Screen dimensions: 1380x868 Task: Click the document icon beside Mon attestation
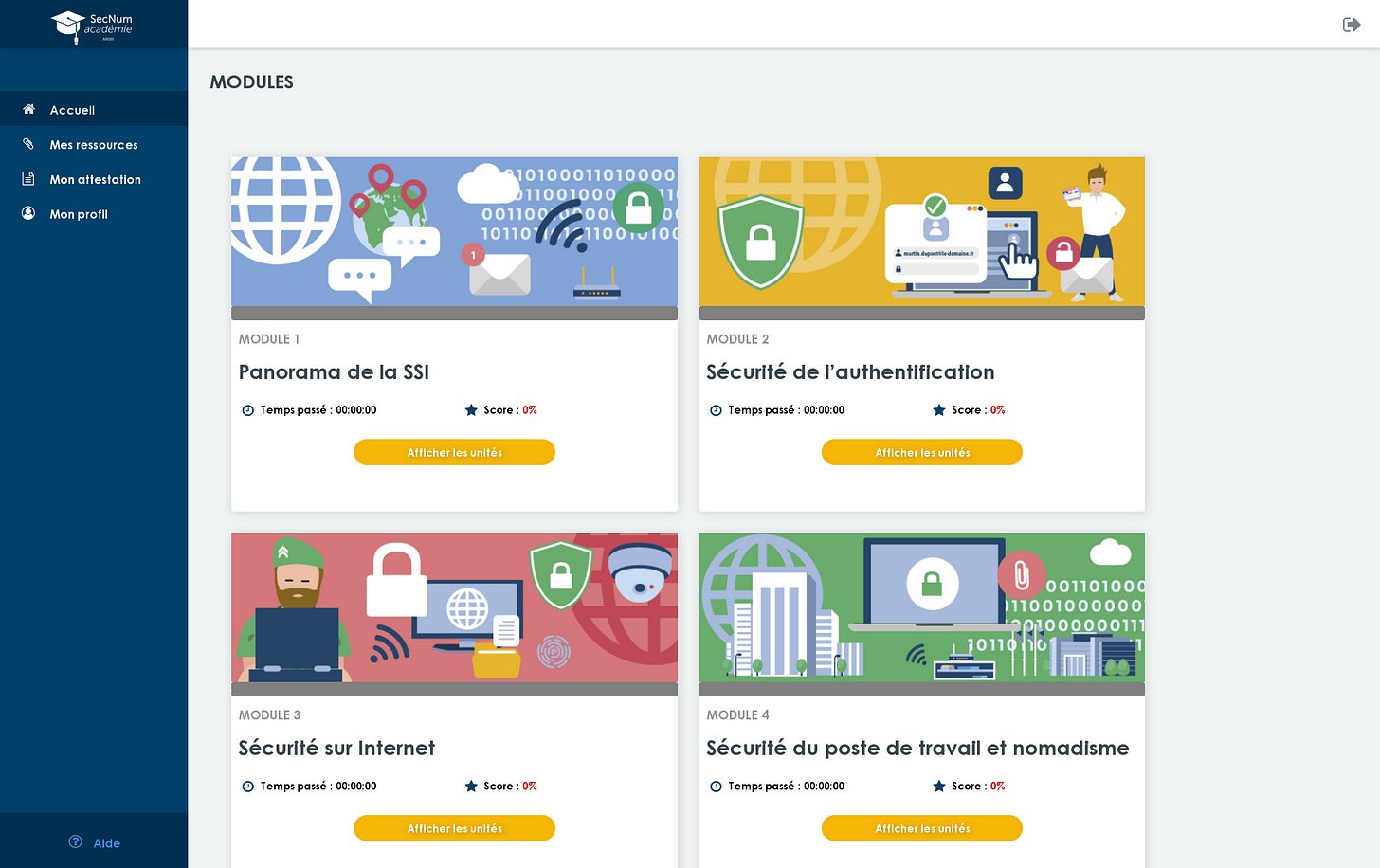[28, 179]
